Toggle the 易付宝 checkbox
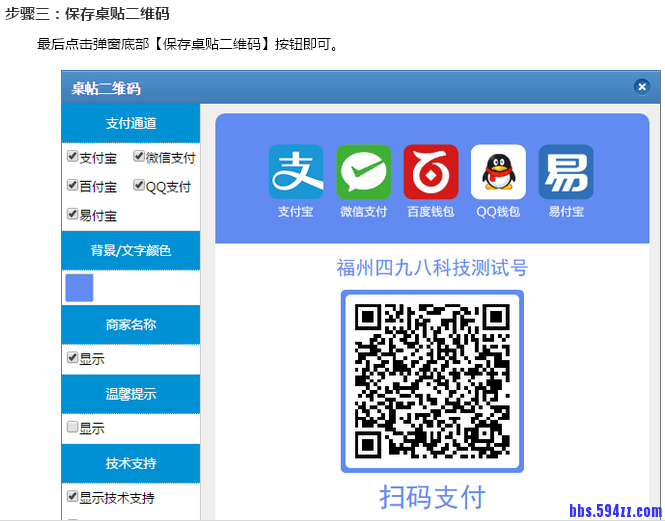 coord(73,214)
